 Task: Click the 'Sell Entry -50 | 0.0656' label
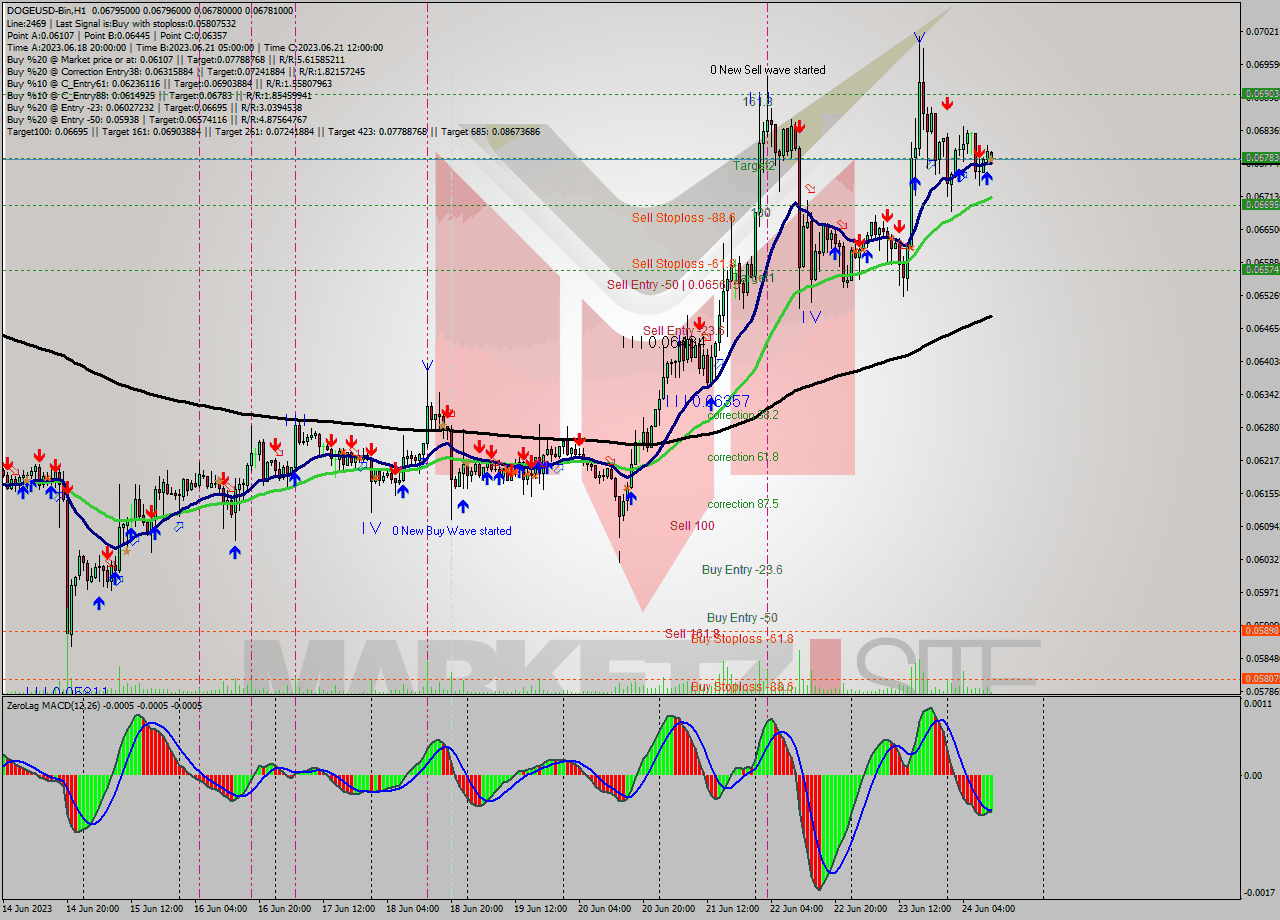[x=672, y=284]
